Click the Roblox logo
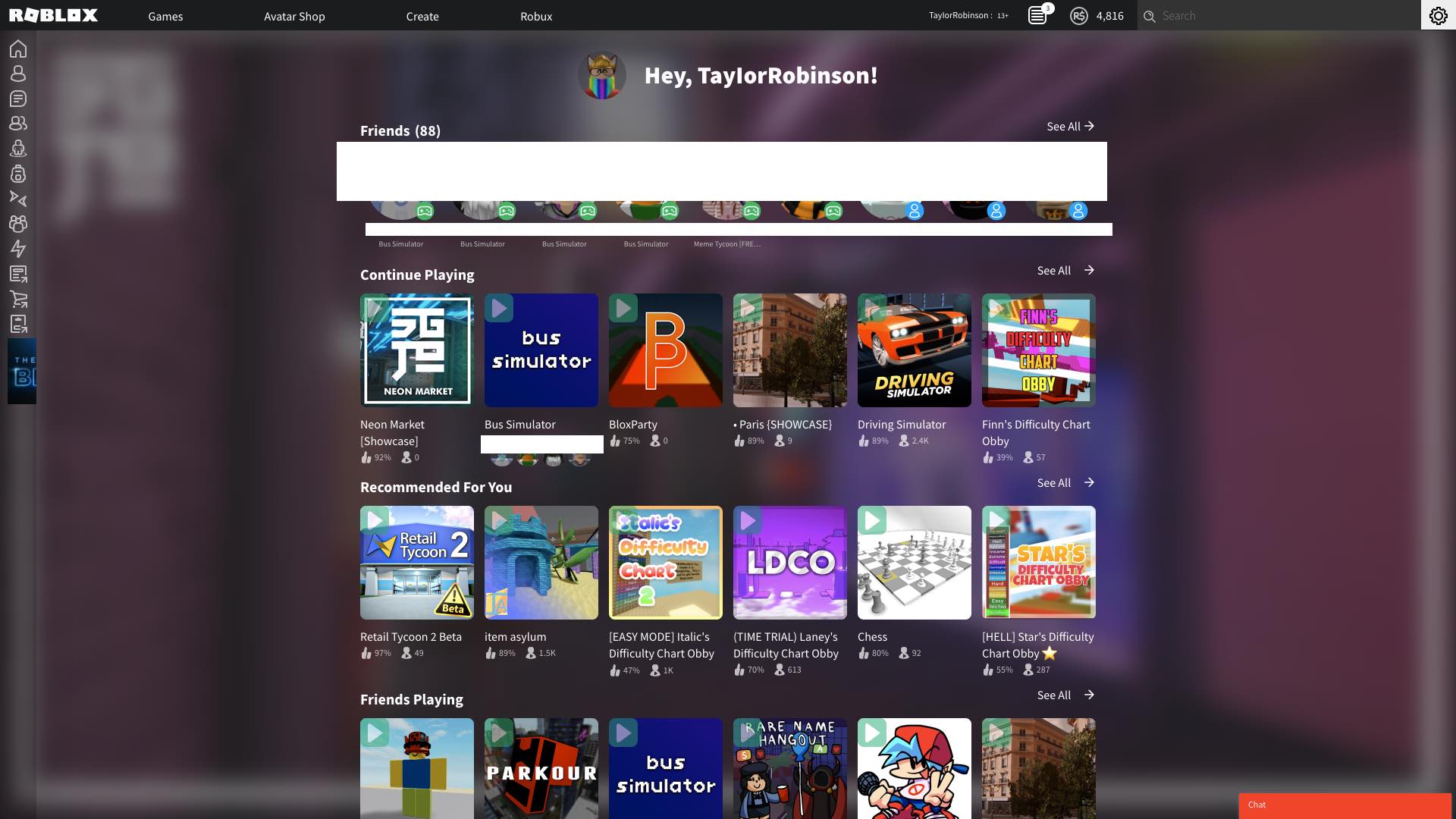1456x819 pixels. click(53, 15)
